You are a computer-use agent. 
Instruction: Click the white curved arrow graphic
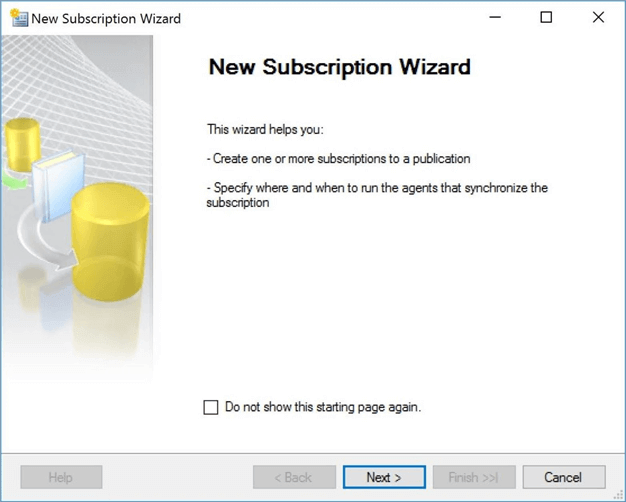click(46, 242)
